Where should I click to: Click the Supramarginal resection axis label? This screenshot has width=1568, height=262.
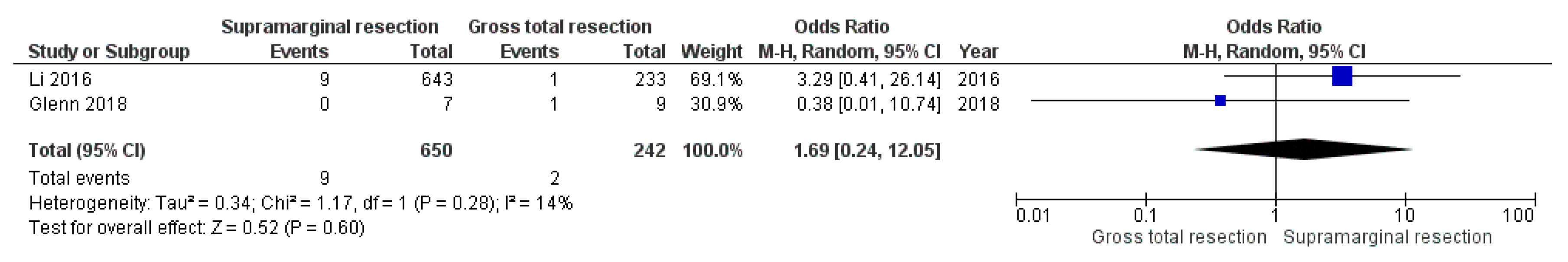click(1387, 237)
